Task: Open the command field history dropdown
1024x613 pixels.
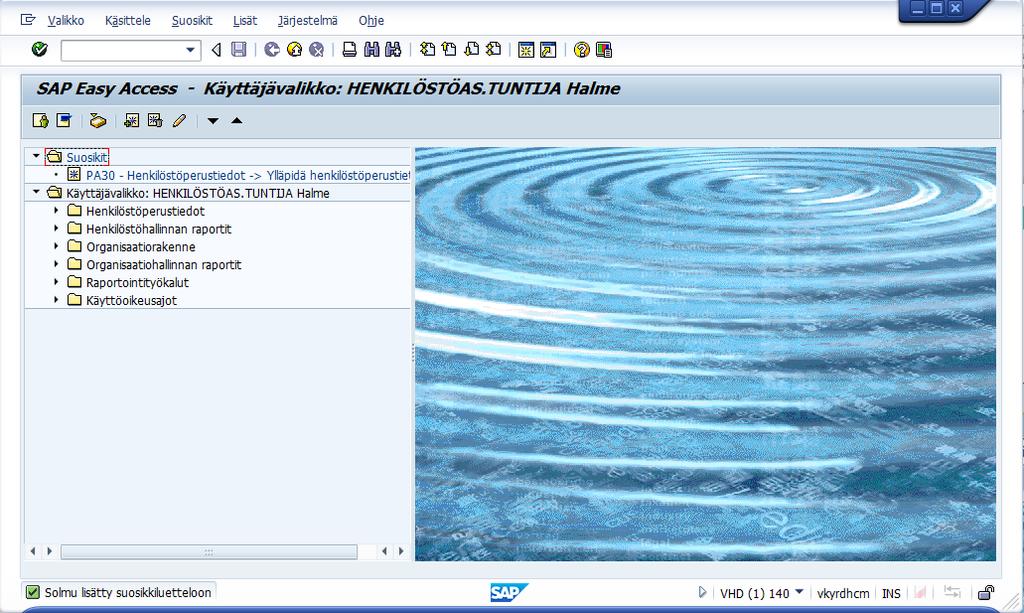Action: [x=190, y=50]
